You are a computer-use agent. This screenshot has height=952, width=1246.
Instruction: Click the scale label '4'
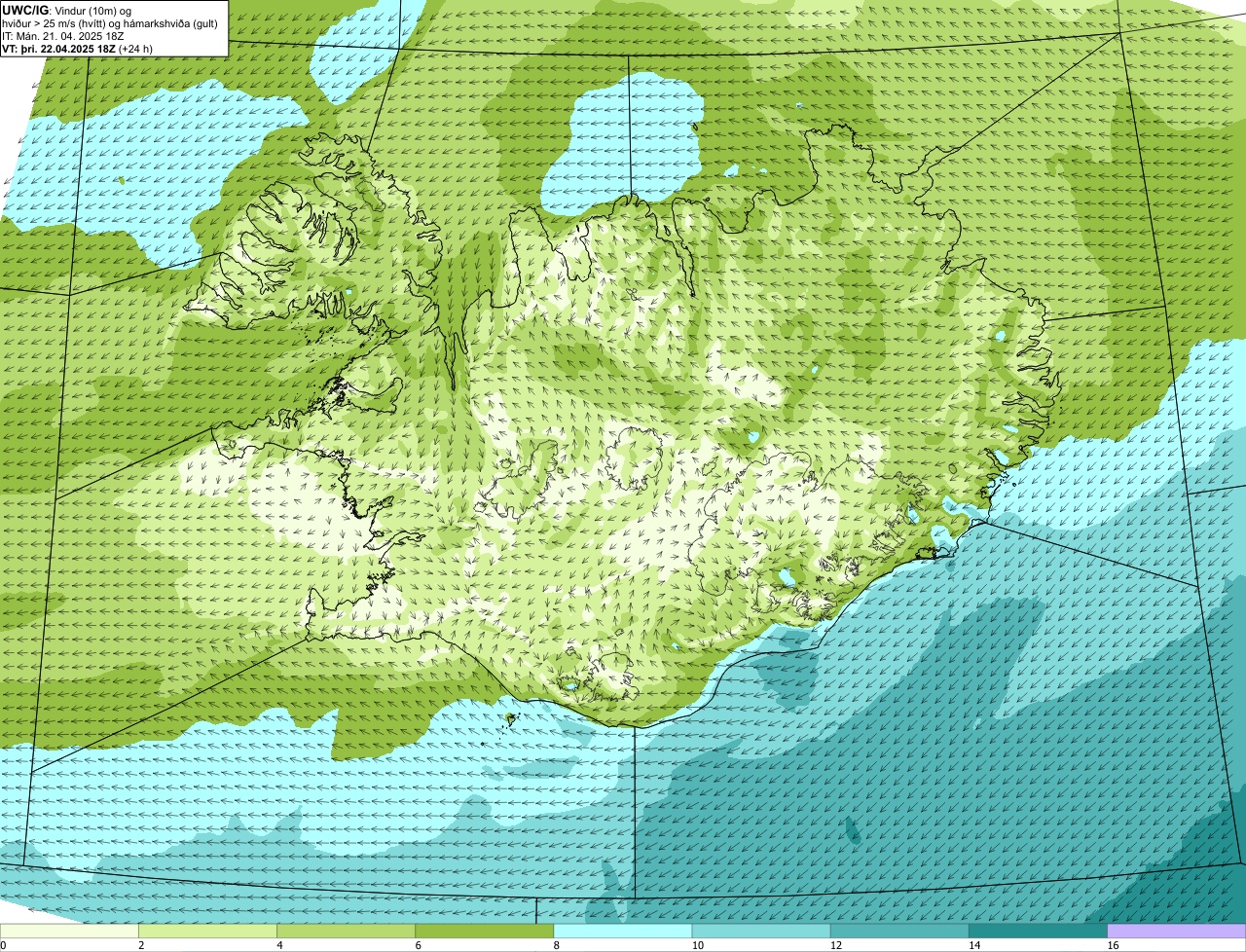tap(280, 945)
